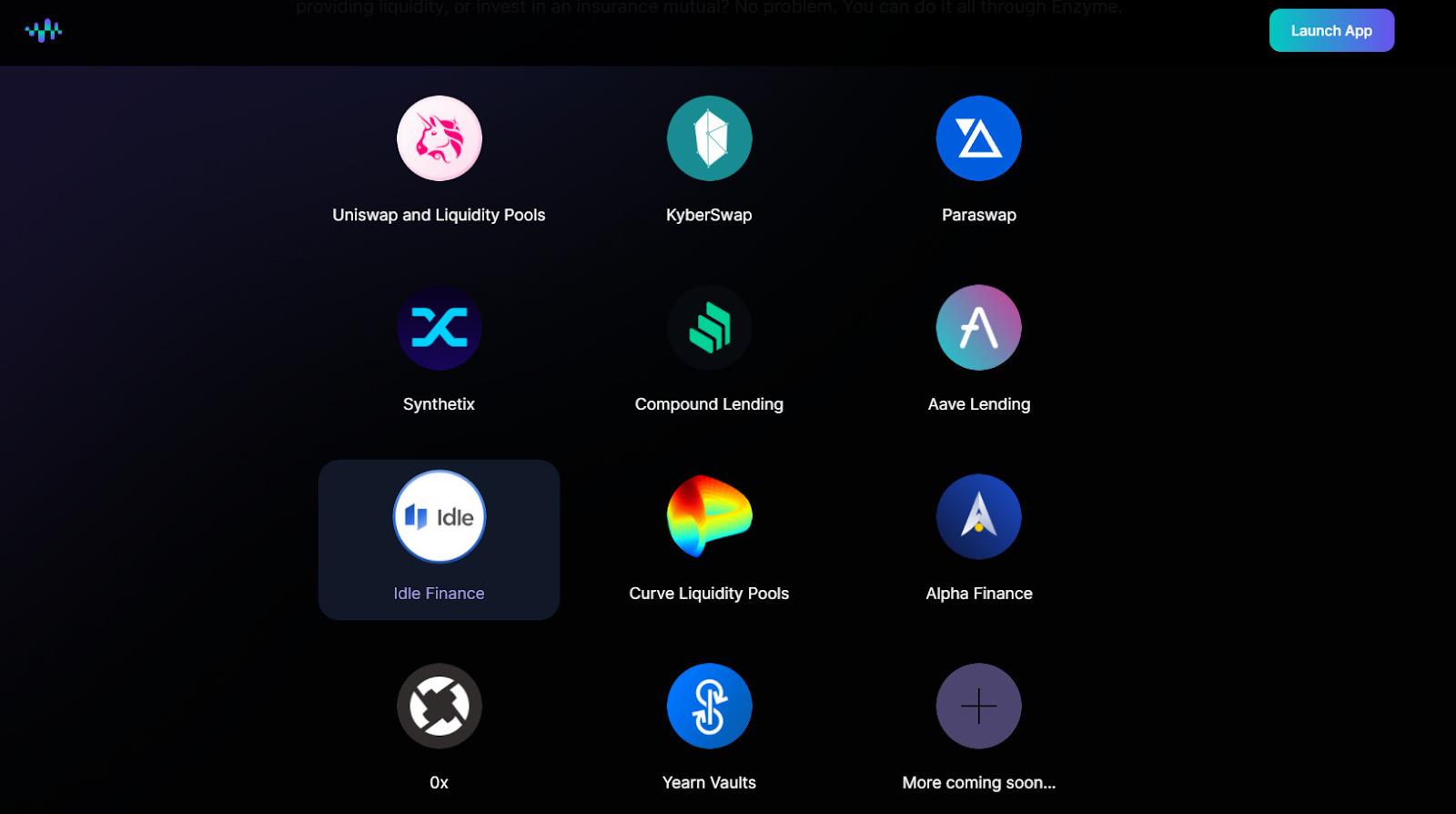Click the 'Paraswap' text label
This screenshot has height=814, width=1456.
point(979,215)
